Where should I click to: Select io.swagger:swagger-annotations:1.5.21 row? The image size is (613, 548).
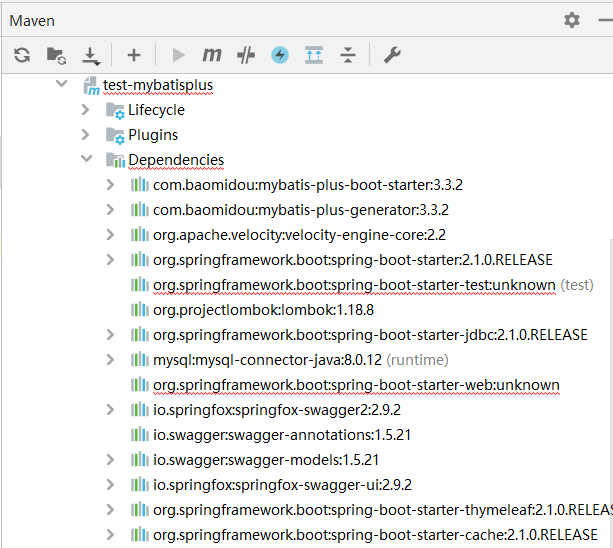[282, 435]
